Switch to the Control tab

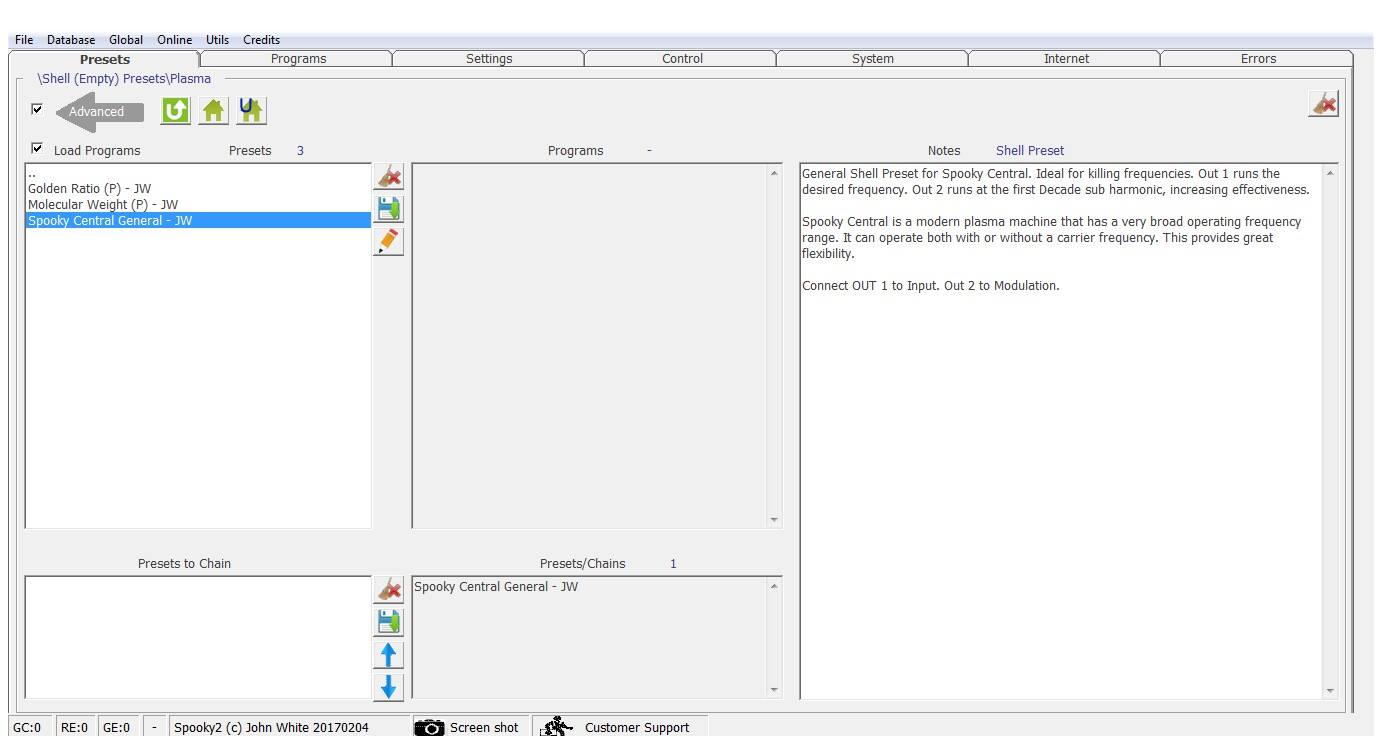tap(682, 59)
